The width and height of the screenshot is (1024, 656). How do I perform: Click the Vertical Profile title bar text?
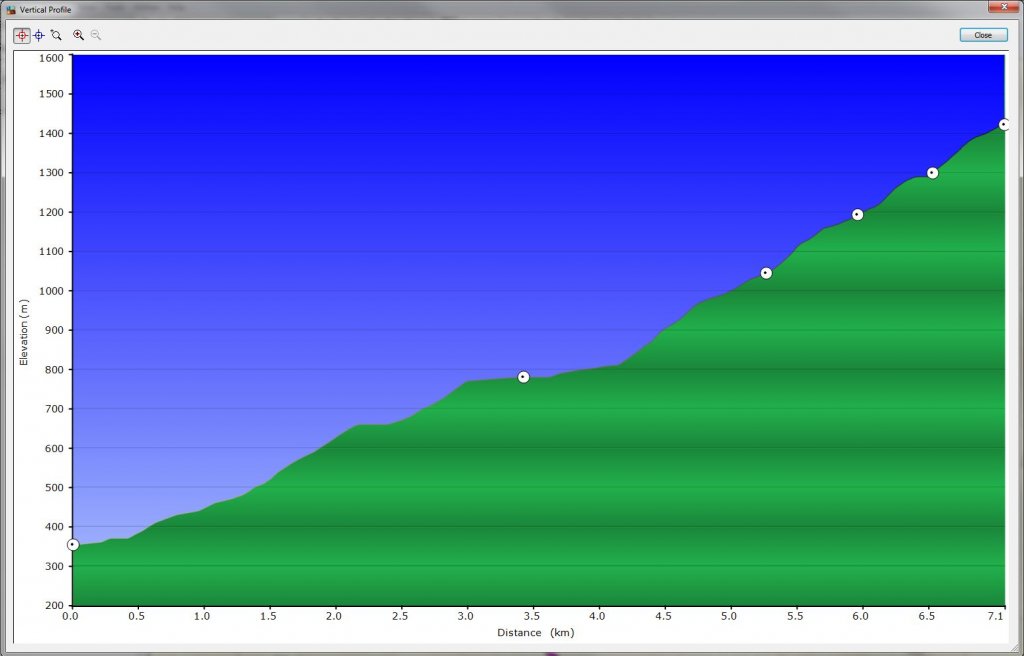(47, 8)
